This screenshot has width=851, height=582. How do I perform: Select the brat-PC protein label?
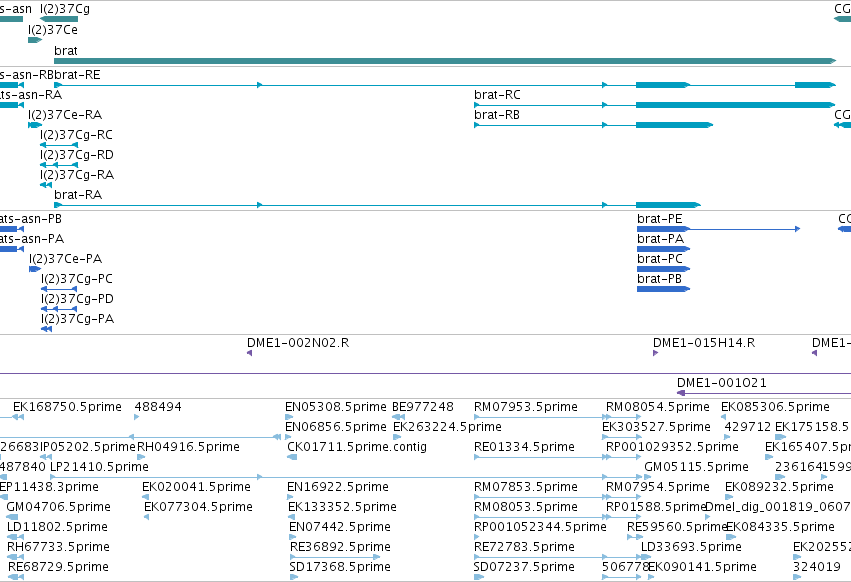tap(659, 259)
